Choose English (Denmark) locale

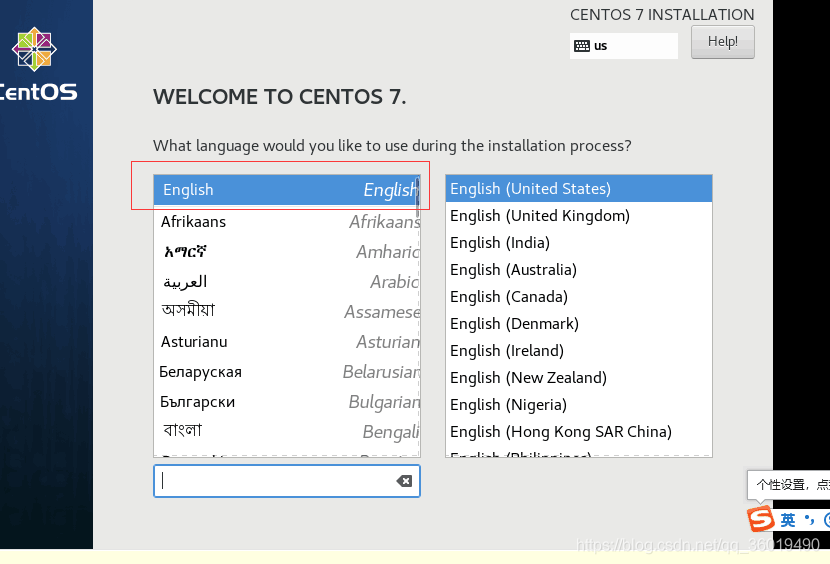click(579, 324)
